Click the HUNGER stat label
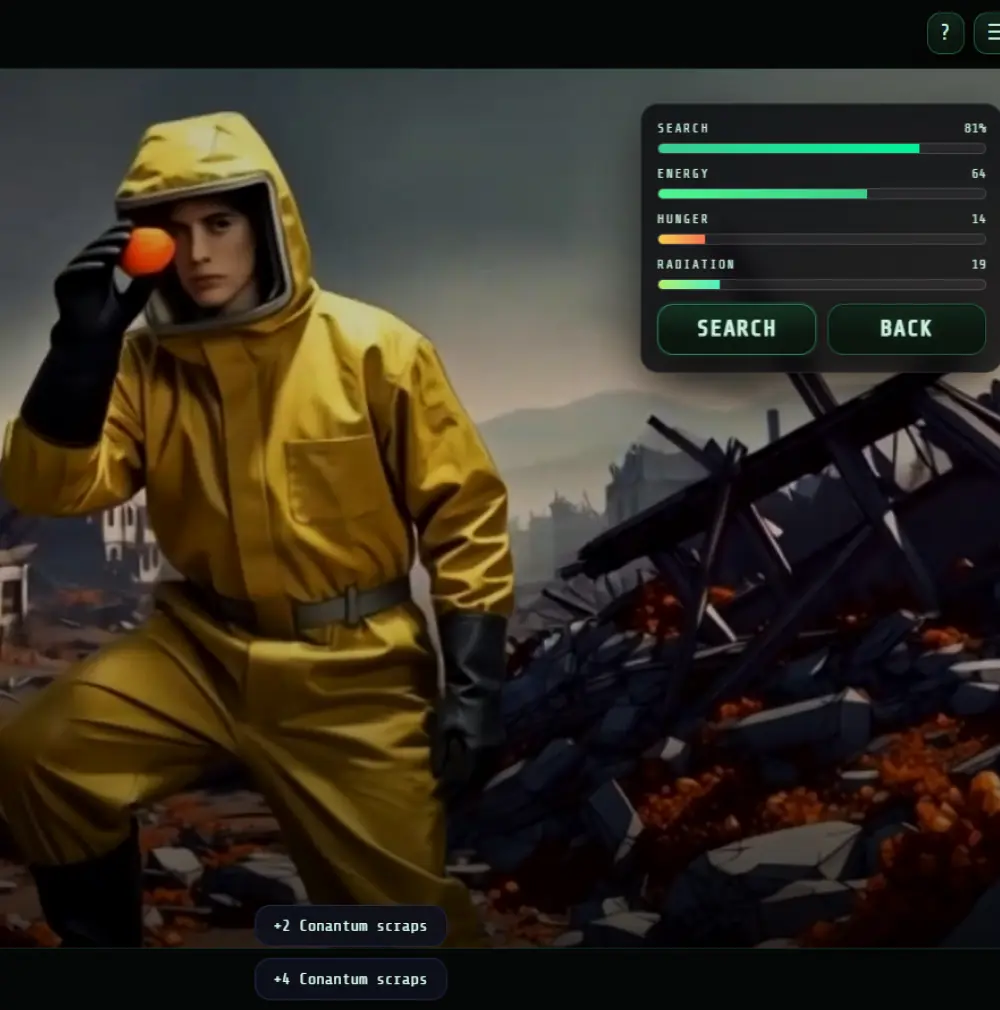 click(x=683, y=219)
